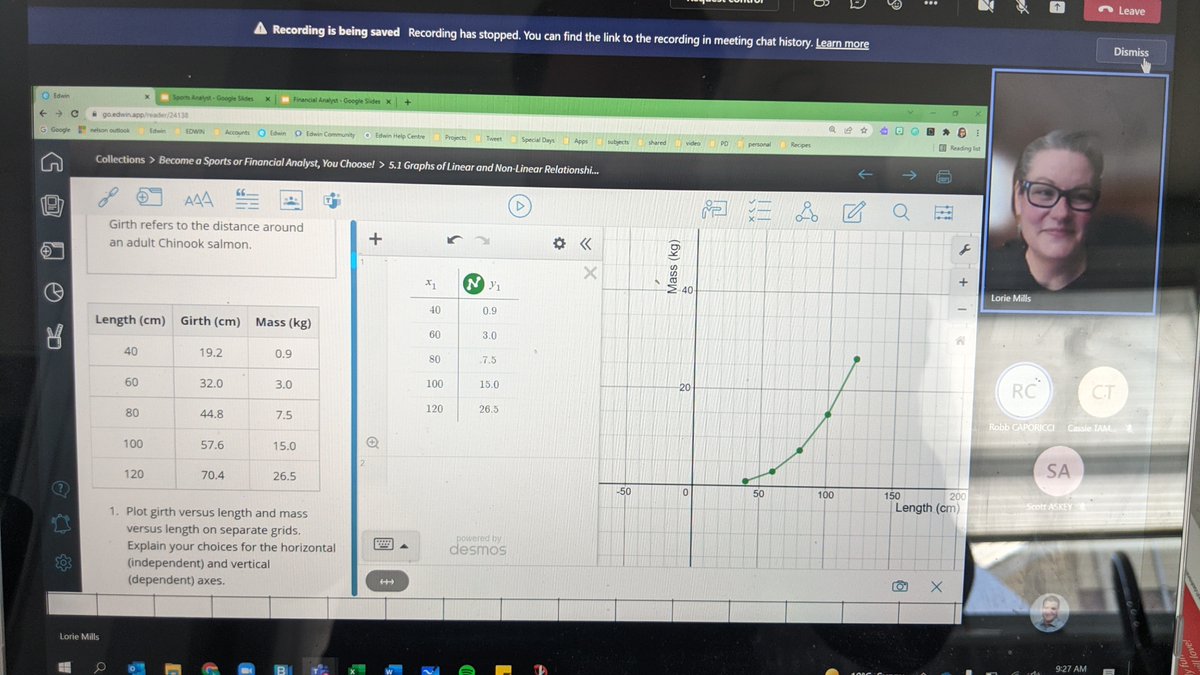Click the Desmos undo arrow
Screen dimensions: 1200x675
click(456, 241)
